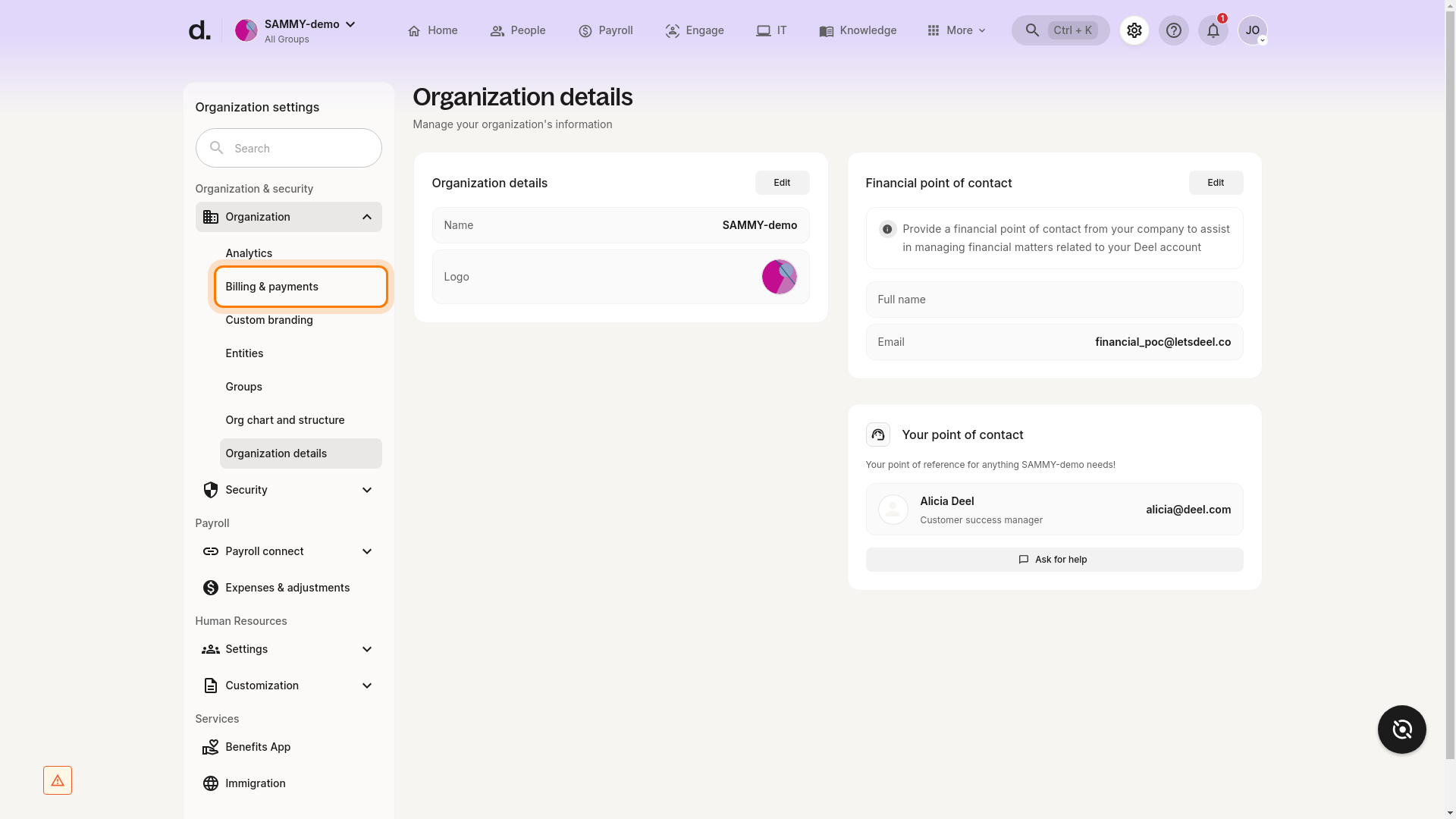Open the People menu
Viewport: 1456px width, 819px height.
click(x=518, y=30)
